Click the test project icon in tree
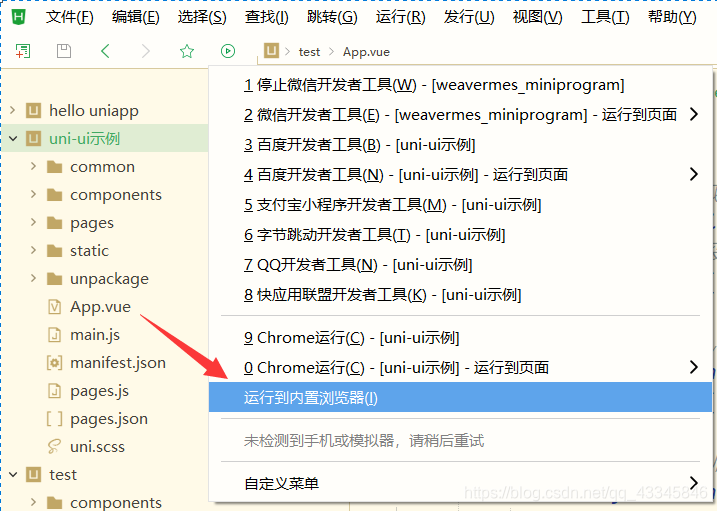The width and height of the screenshot is (717, 511). click(x=33, y=475)
